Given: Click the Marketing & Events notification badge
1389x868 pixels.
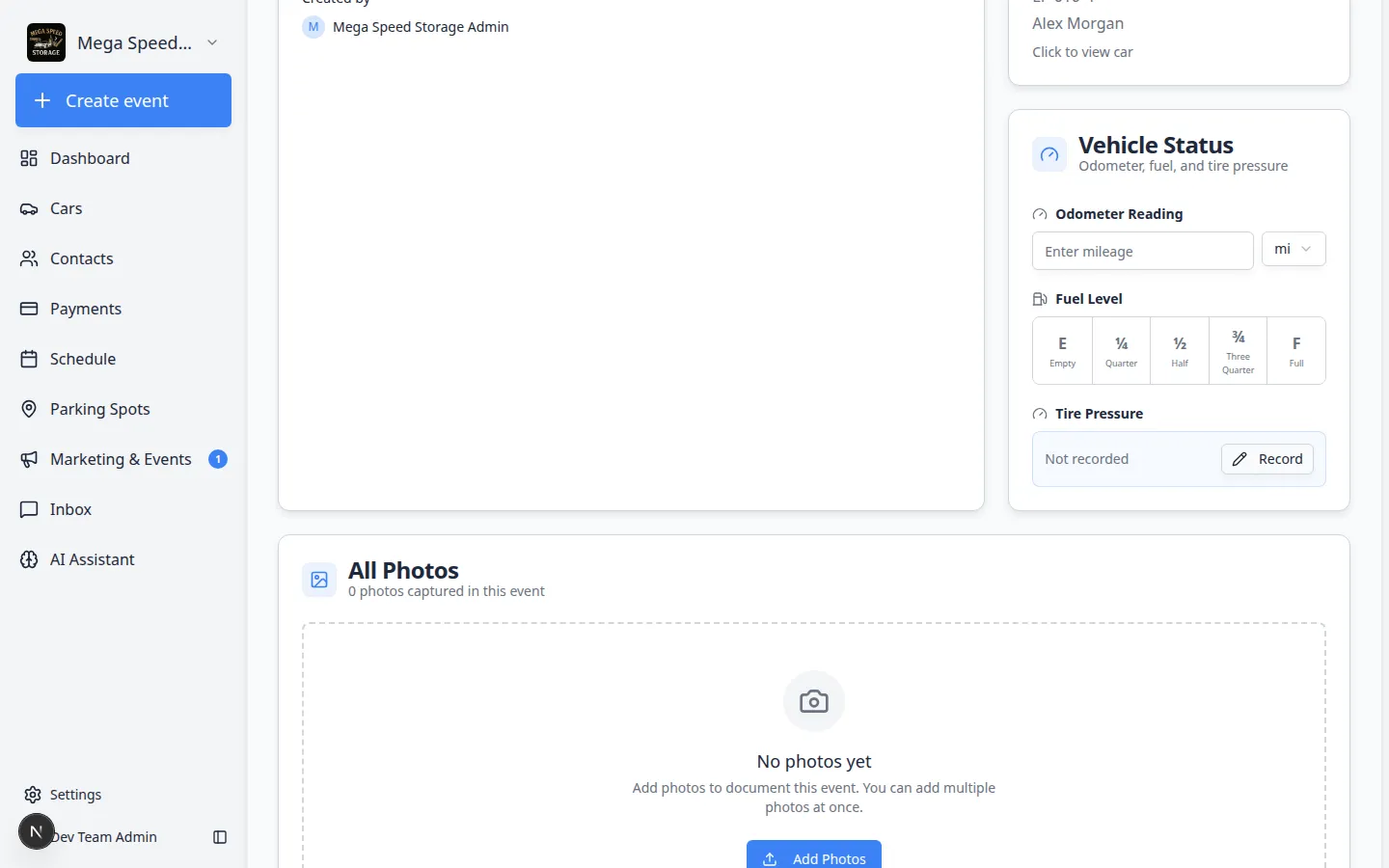Looking at the screenshot, I should point(218,459).
